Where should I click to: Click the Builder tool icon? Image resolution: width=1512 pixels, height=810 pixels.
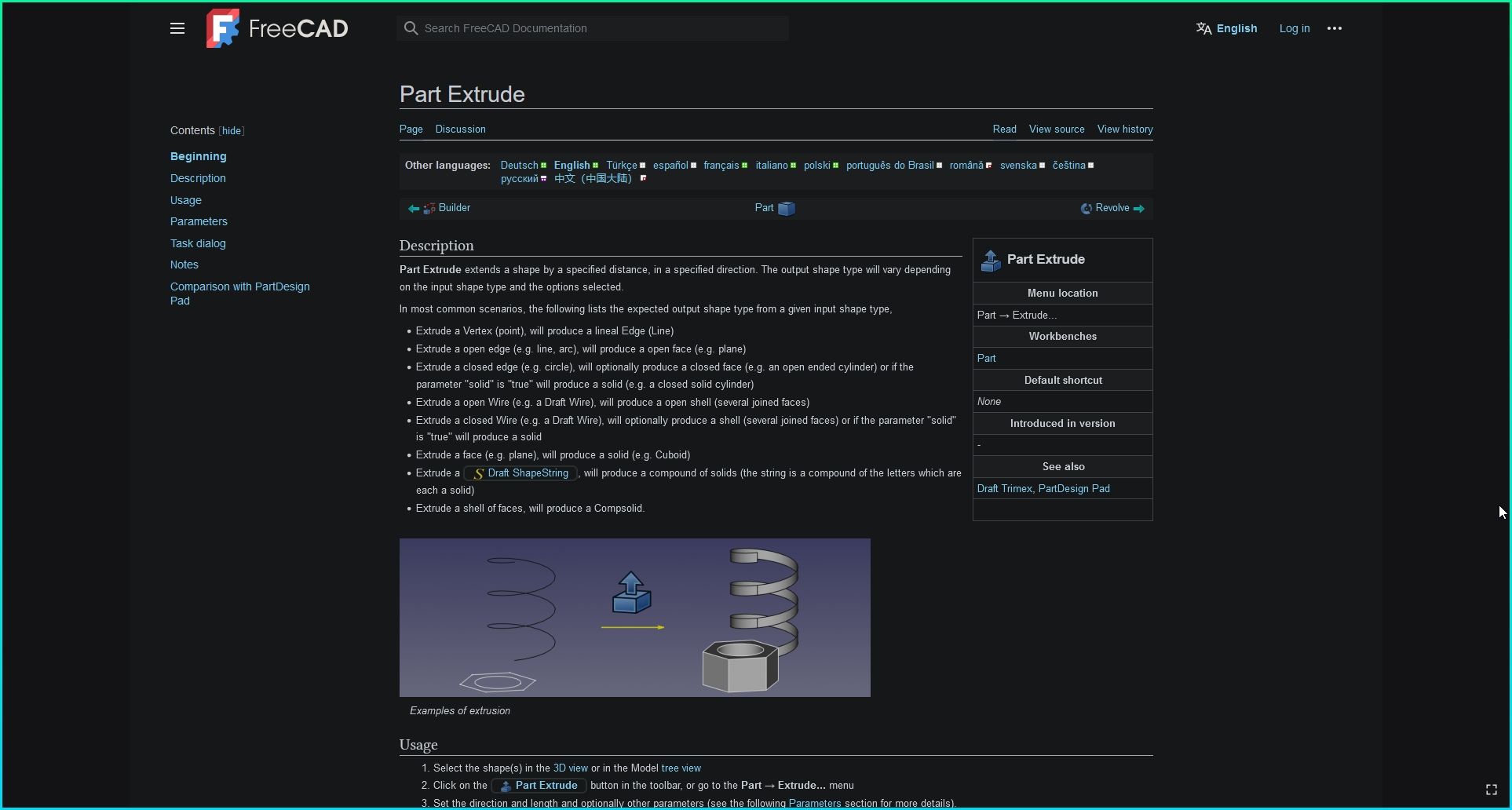coord(429,209)
